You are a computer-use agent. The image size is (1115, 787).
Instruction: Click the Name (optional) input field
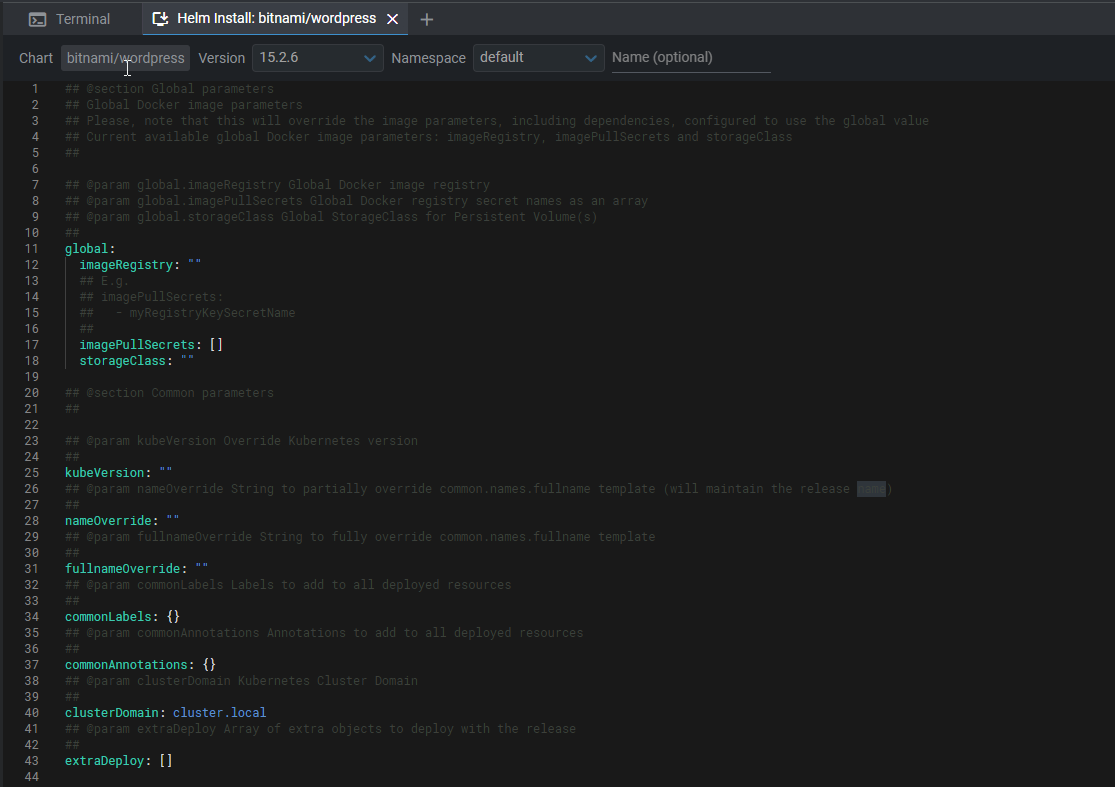pos(690,58)
